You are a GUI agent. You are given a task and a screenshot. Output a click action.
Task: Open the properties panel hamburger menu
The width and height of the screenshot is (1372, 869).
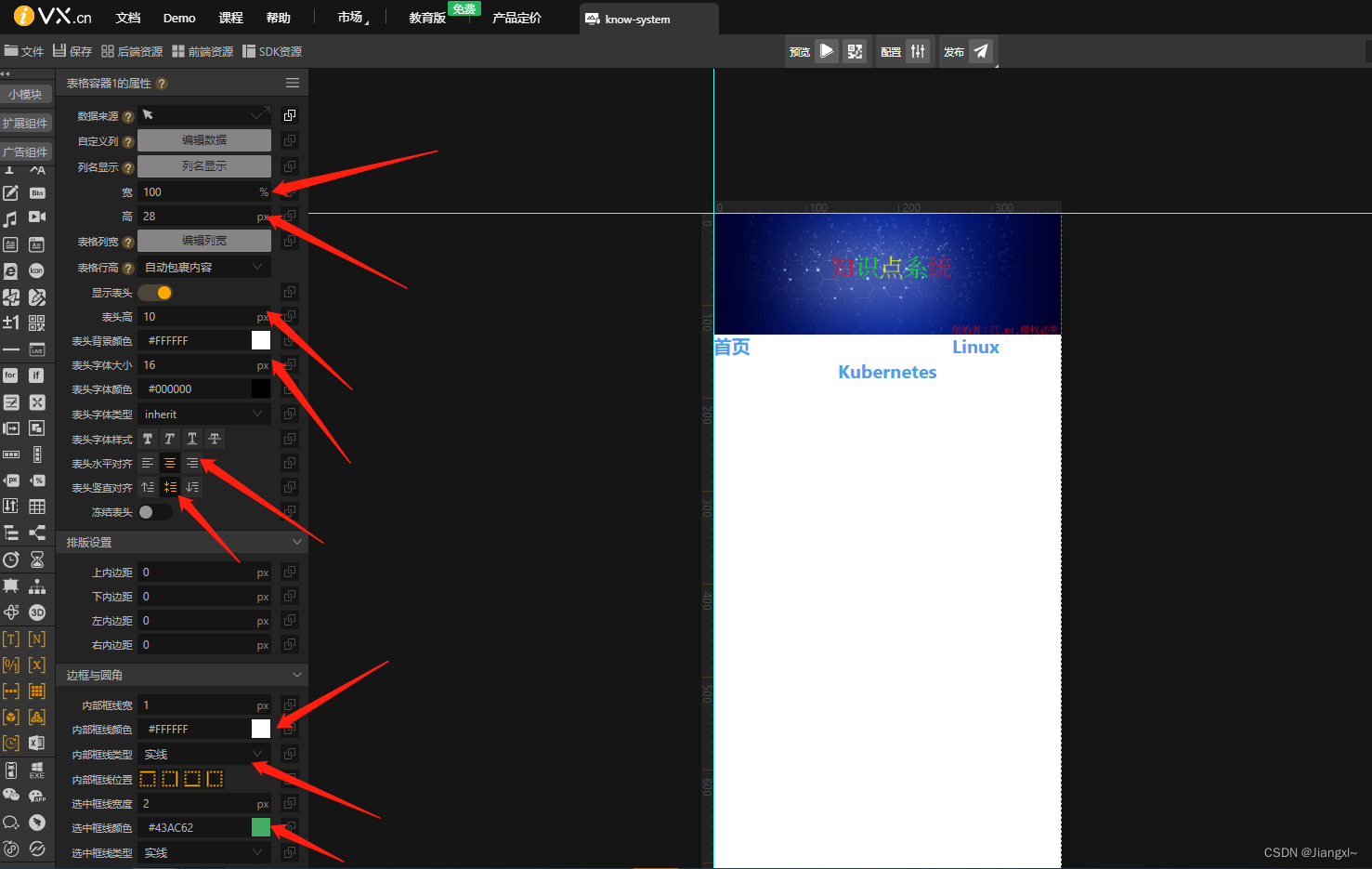tap(293, 83)
